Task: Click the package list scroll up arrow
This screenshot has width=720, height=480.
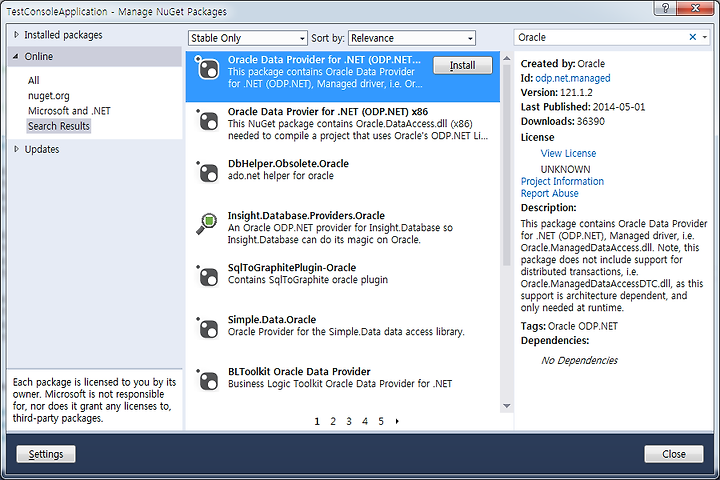Action: 506,58
